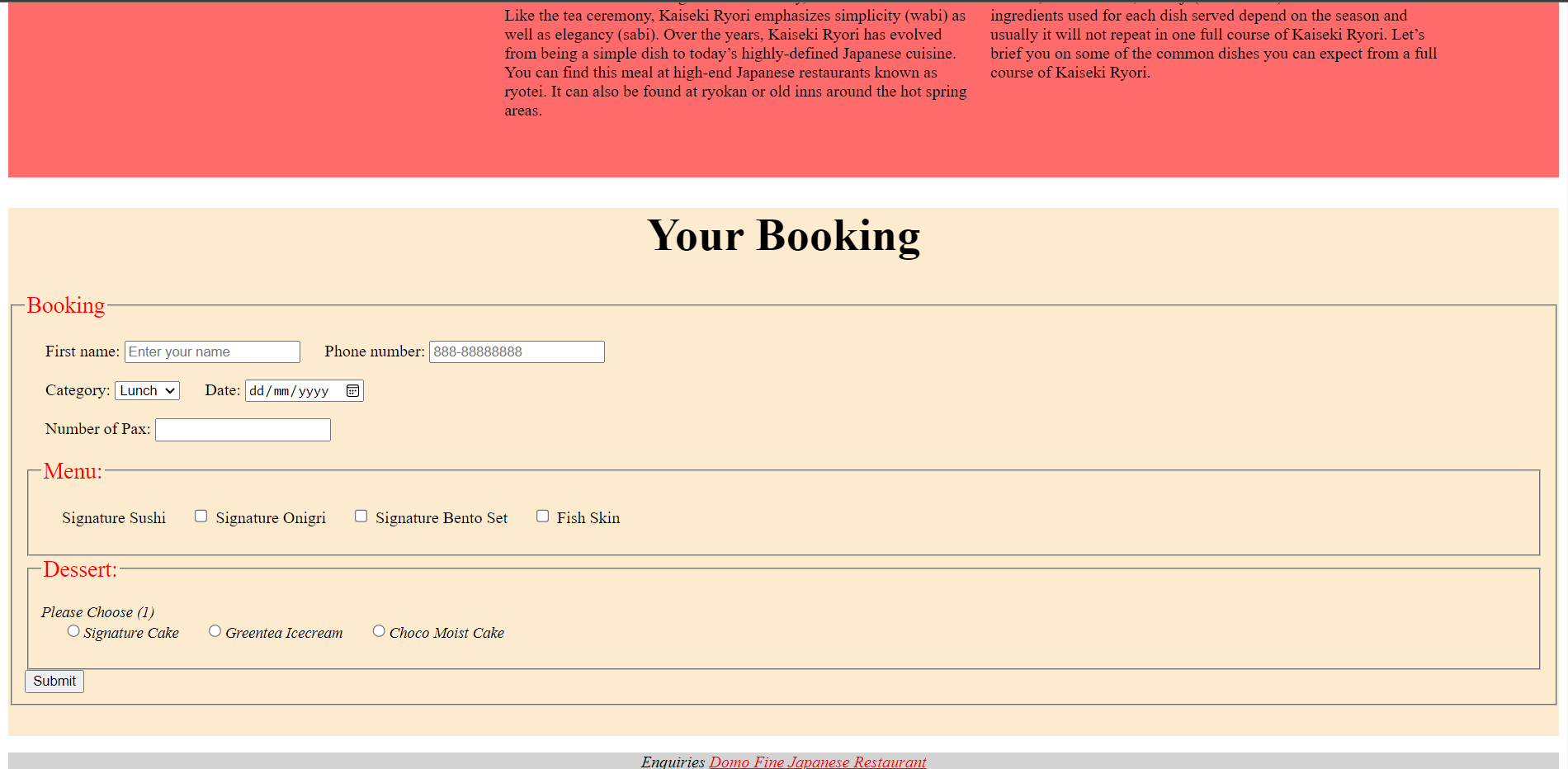Choose the Greentea Icecream dessert
1568x769 pixels.
215,630
